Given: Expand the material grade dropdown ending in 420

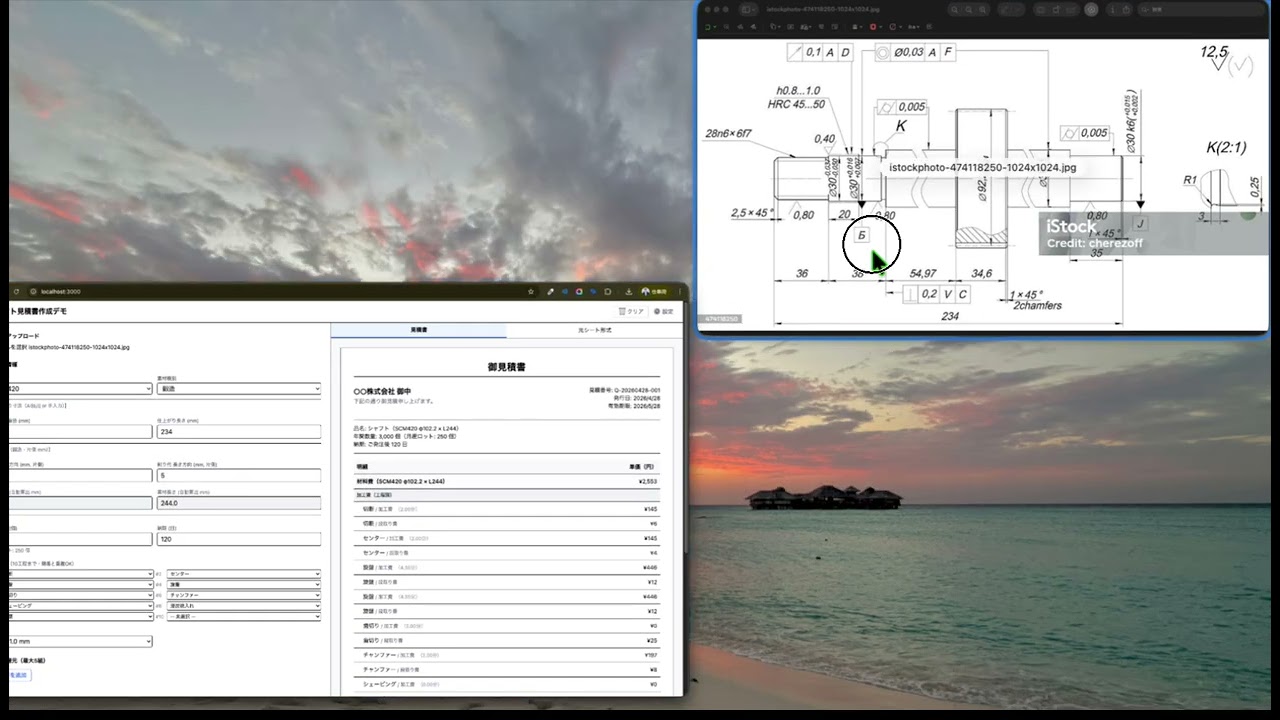Looking at the screenshot, I should tap(80, 388).
